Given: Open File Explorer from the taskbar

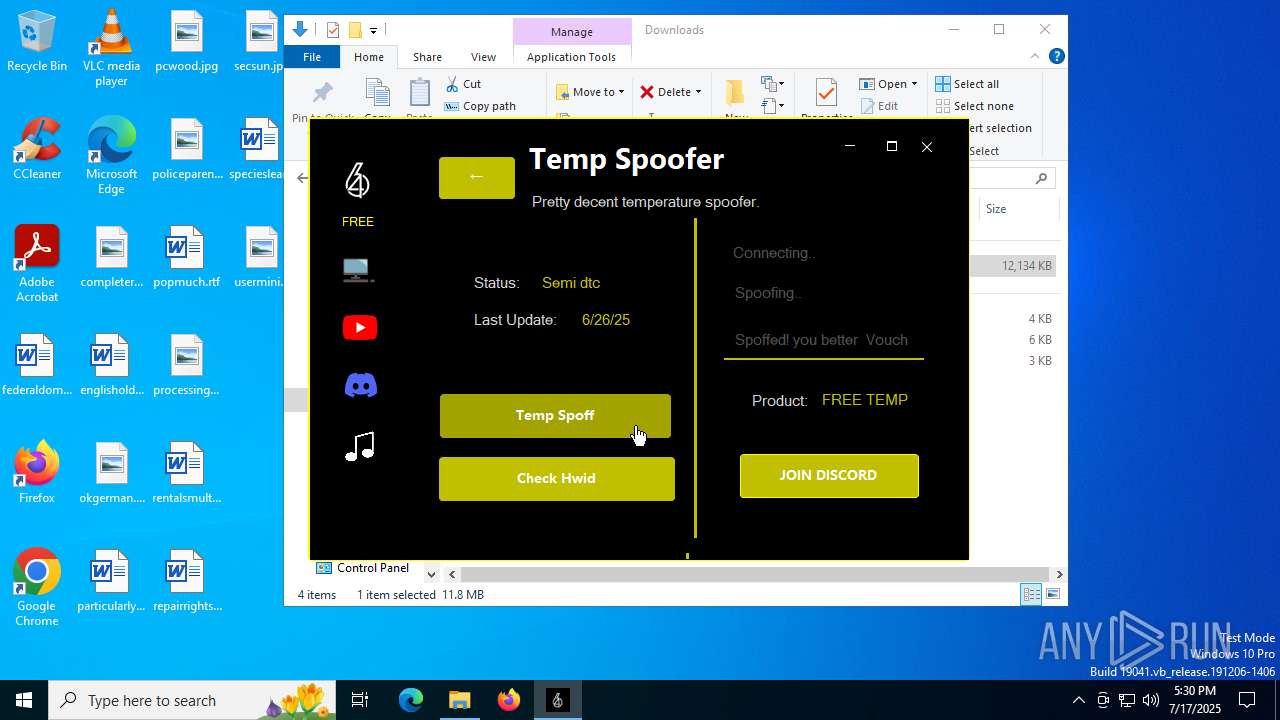Looking at the screenshot, I should point(459,700).
